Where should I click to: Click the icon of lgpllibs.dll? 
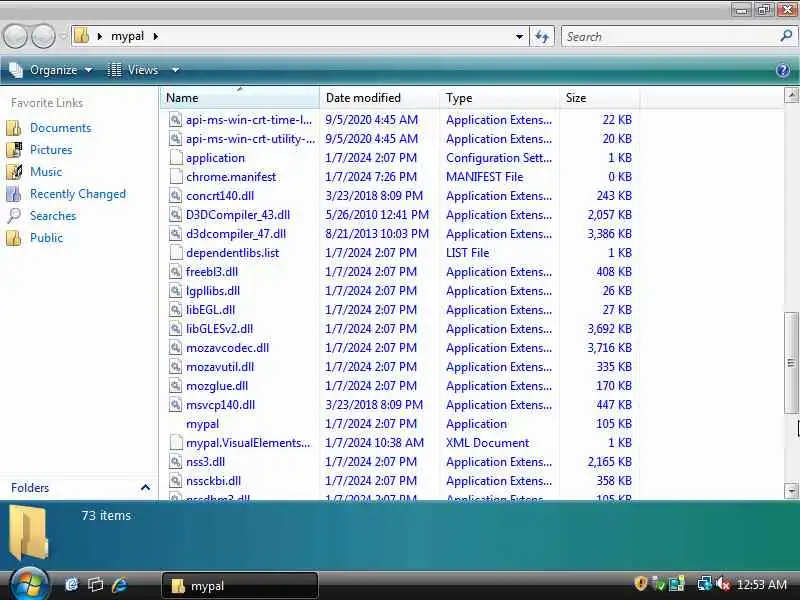[x=176, y=291]
